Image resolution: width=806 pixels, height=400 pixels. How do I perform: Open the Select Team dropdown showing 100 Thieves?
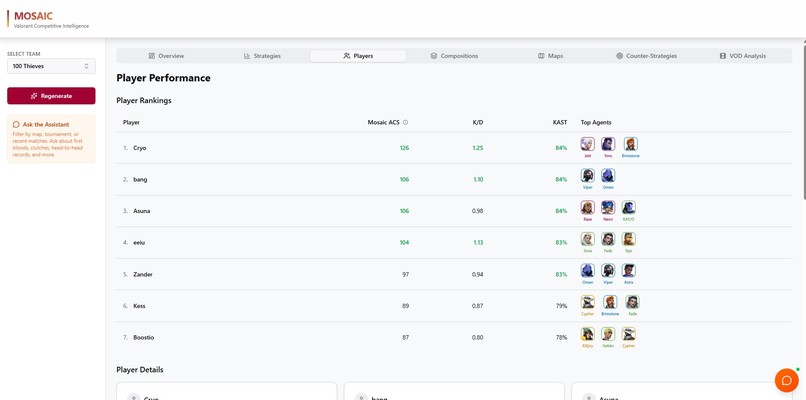pos(51,66)
